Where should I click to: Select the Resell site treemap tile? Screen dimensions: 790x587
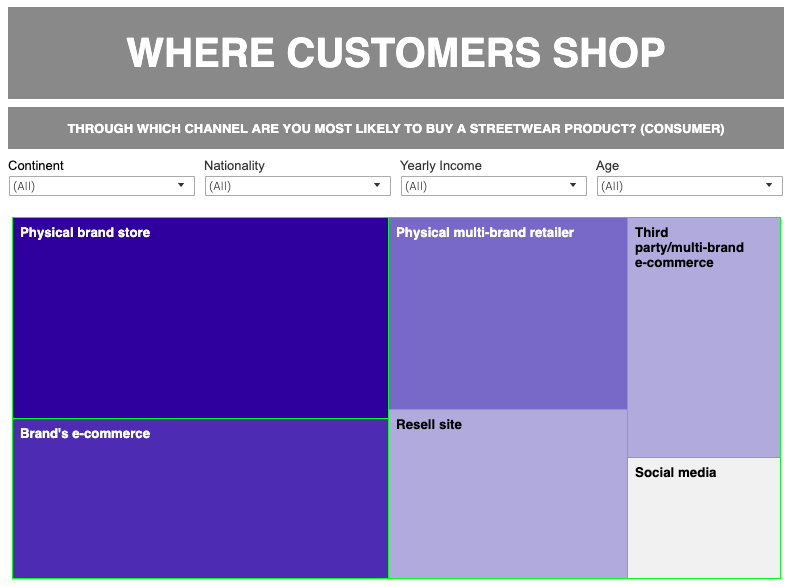point(508,493)
